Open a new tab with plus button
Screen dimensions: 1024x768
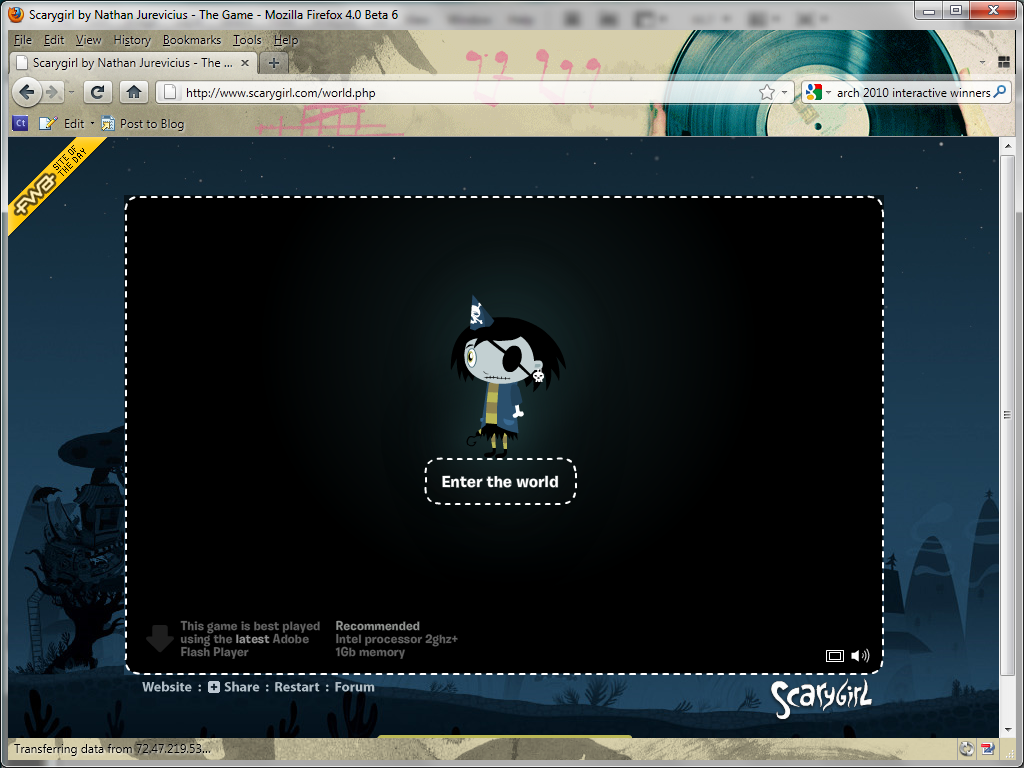tap(274, 63)
